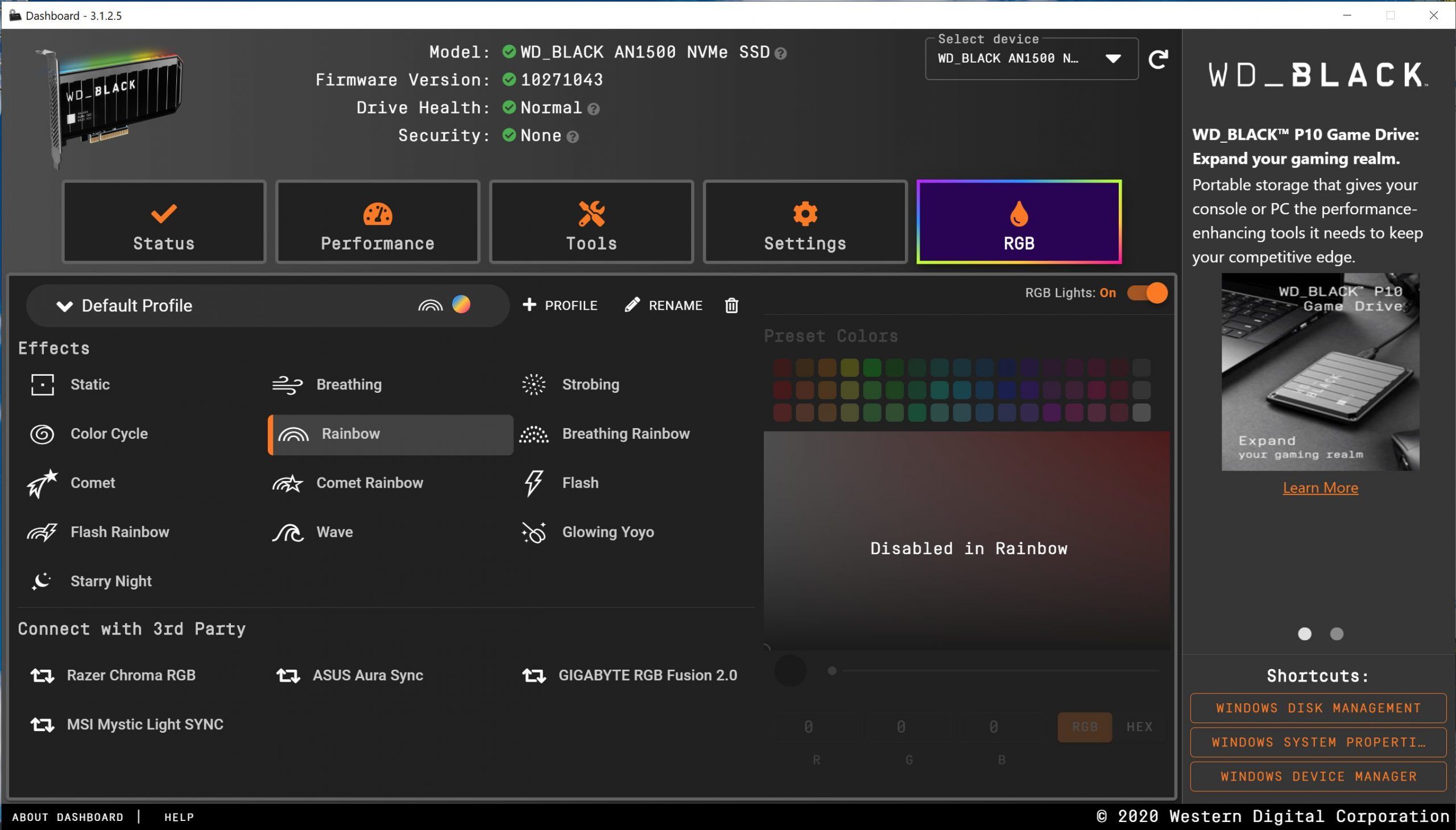Select the Comet effect icon
Image resolution: width=1456 pixels, height=830 pixels.
click(x=42, y=483)
